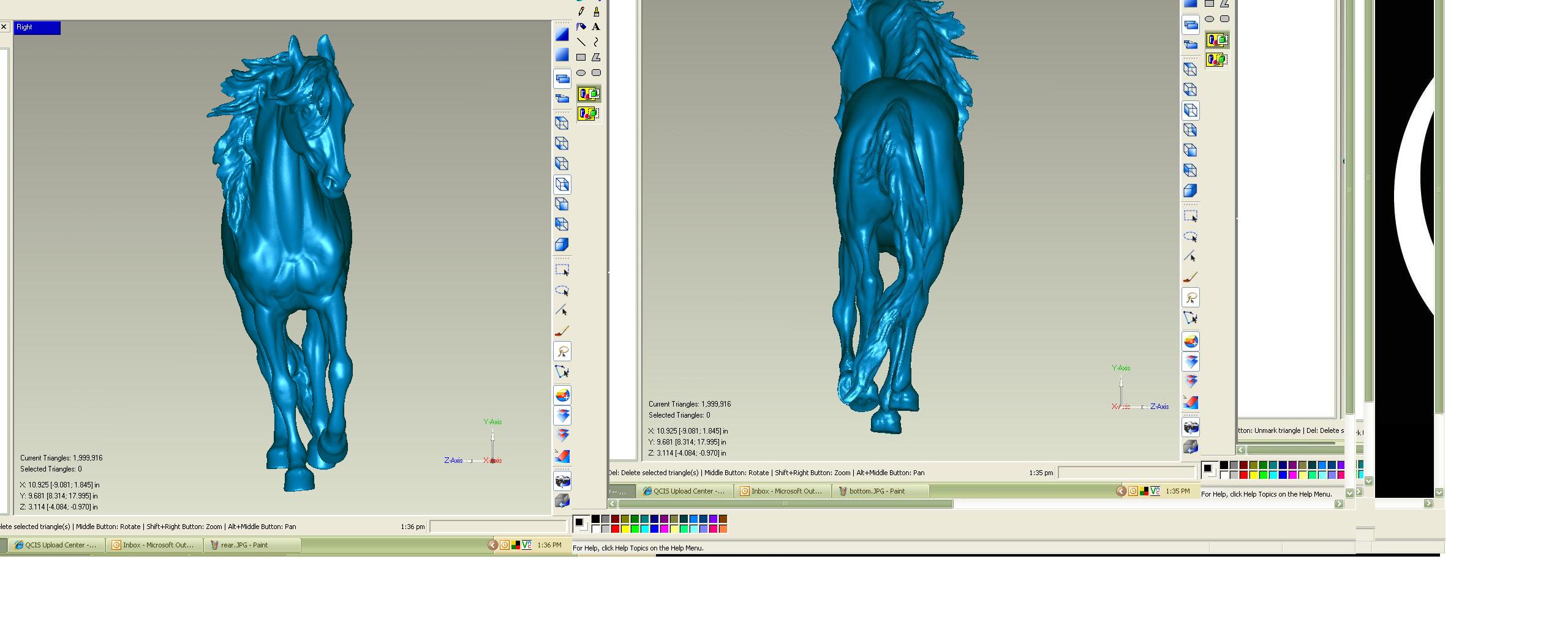This screenshot has height=627, width=1568.
Task: Select Paint's Curve drawing tool
Action: (596, 42)
